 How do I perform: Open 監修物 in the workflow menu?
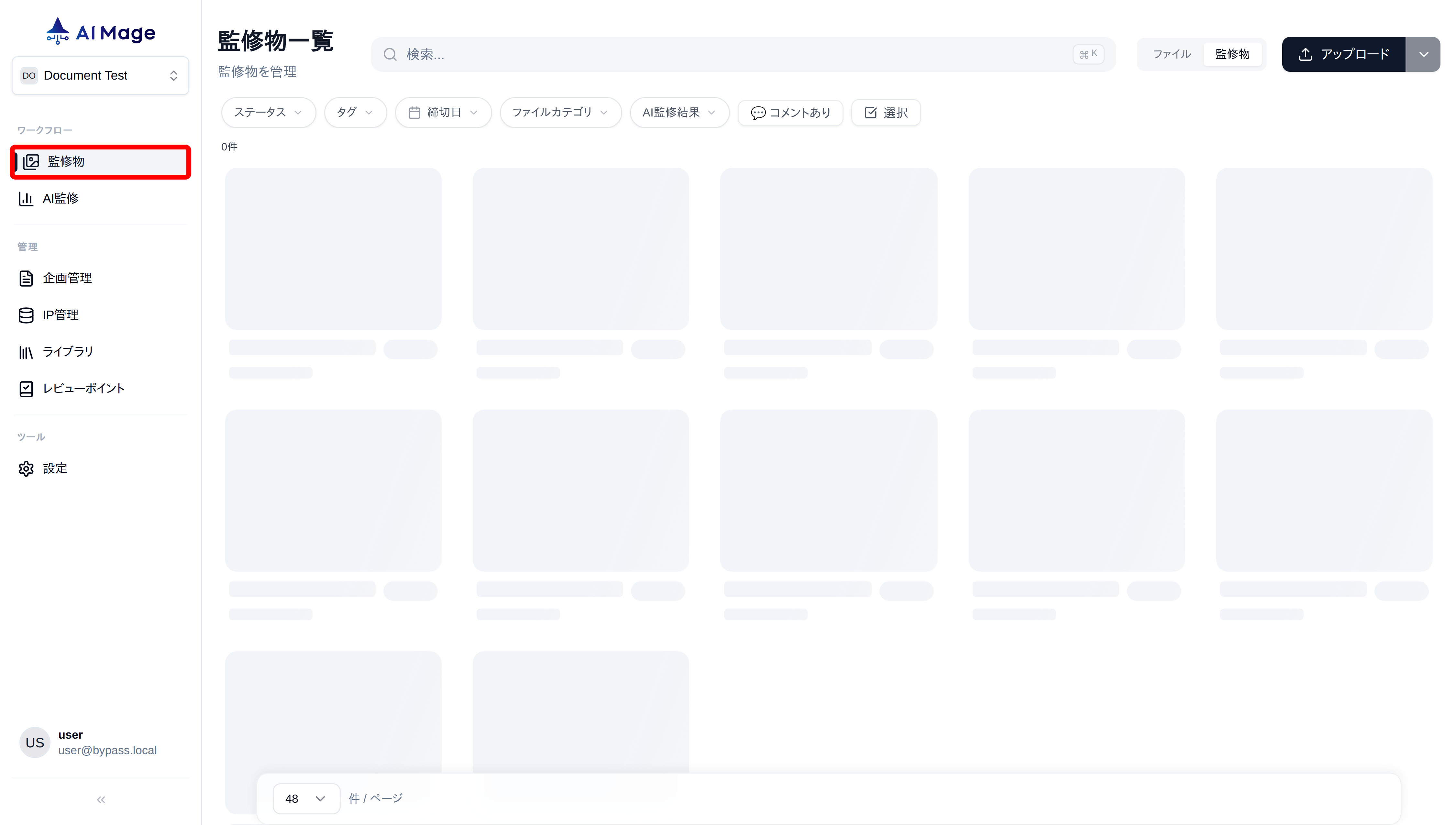(101, 161)
